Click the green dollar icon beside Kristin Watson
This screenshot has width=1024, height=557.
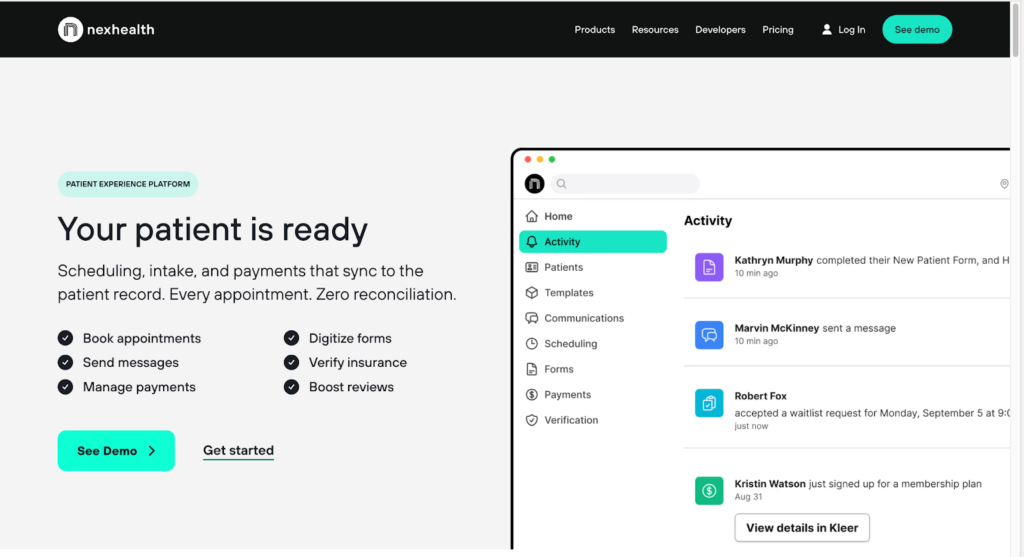click(x=709, y=490)
